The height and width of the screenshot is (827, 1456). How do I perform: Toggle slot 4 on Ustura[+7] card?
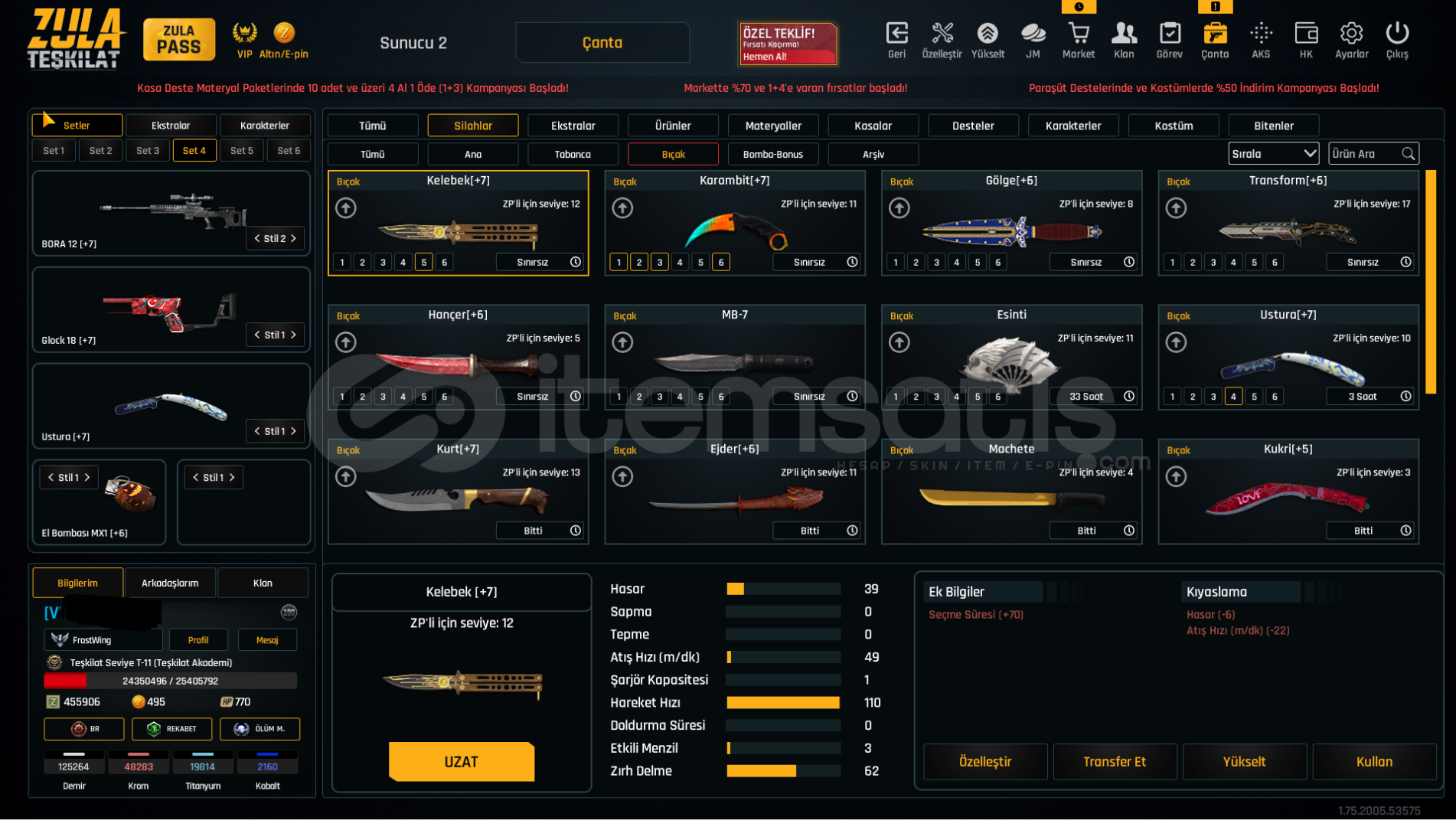click(1233, 396)
